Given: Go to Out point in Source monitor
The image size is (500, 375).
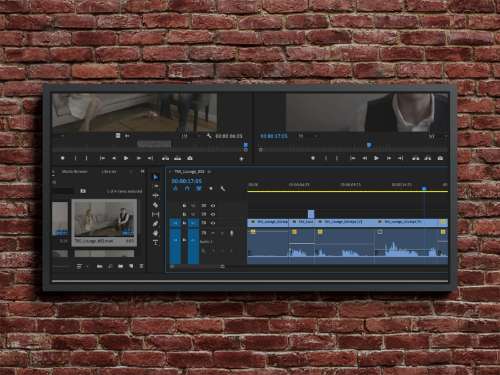Looking at the screenshot, I should pyautogui.click(x=150, y=158).
